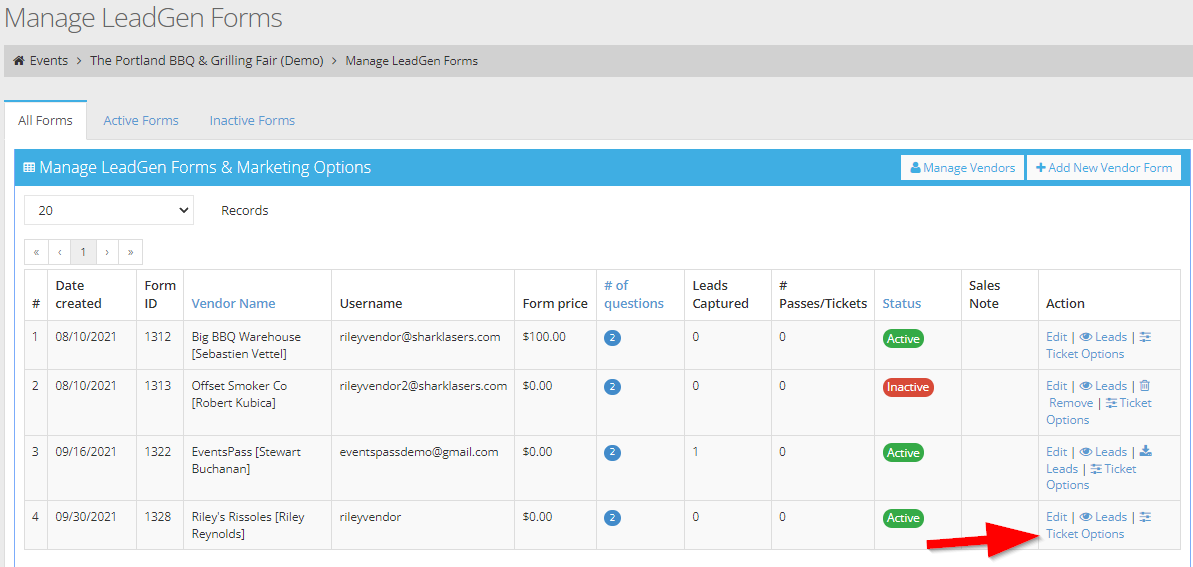Click Active status badge for Big BBQ Warehouse
This screenshot has height=567, width=1193.
click(x=903, y=338)
